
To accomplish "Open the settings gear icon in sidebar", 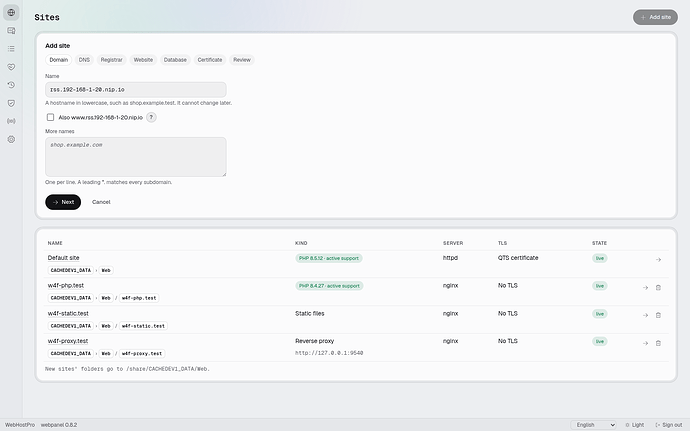I will coord(11,139).
